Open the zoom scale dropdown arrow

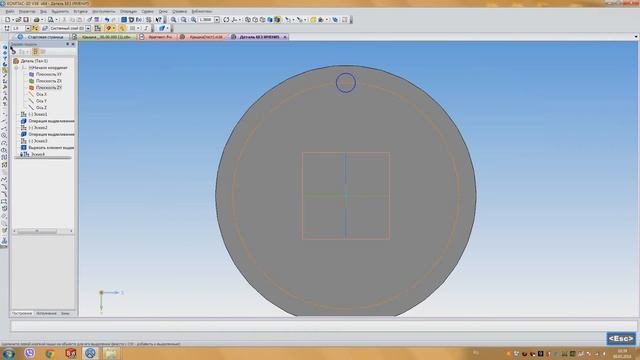coord(217,20)
